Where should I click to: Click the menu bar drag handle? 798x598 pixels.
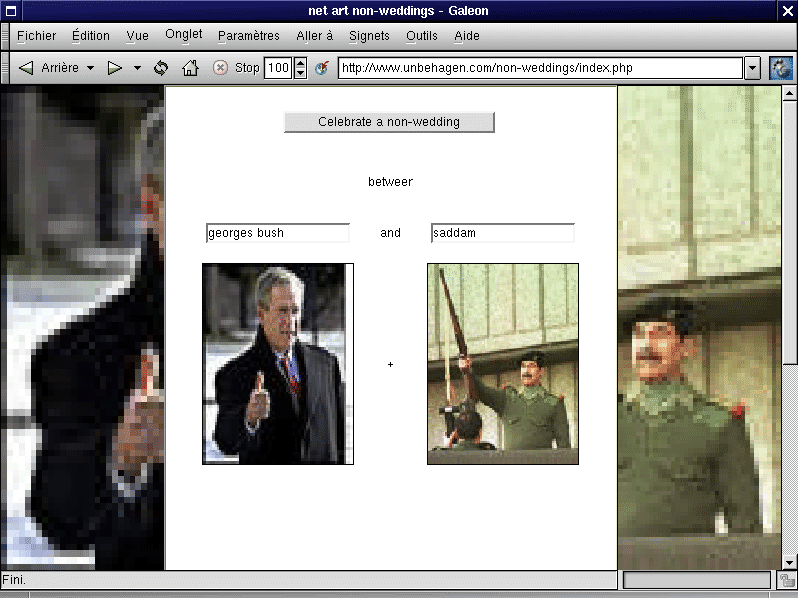(5, 36)
